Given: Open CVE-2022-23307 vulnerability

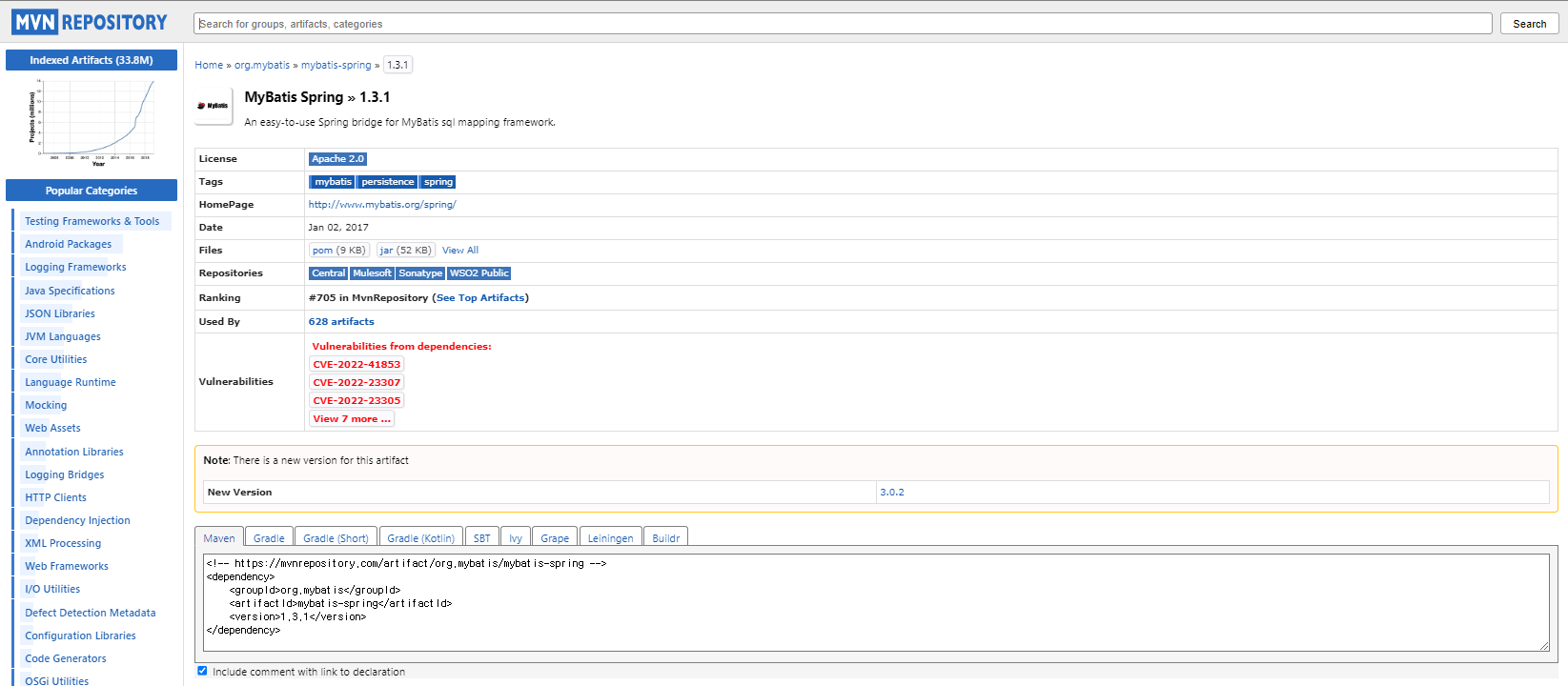Looking at the screenshot, I should click(356, 382).
